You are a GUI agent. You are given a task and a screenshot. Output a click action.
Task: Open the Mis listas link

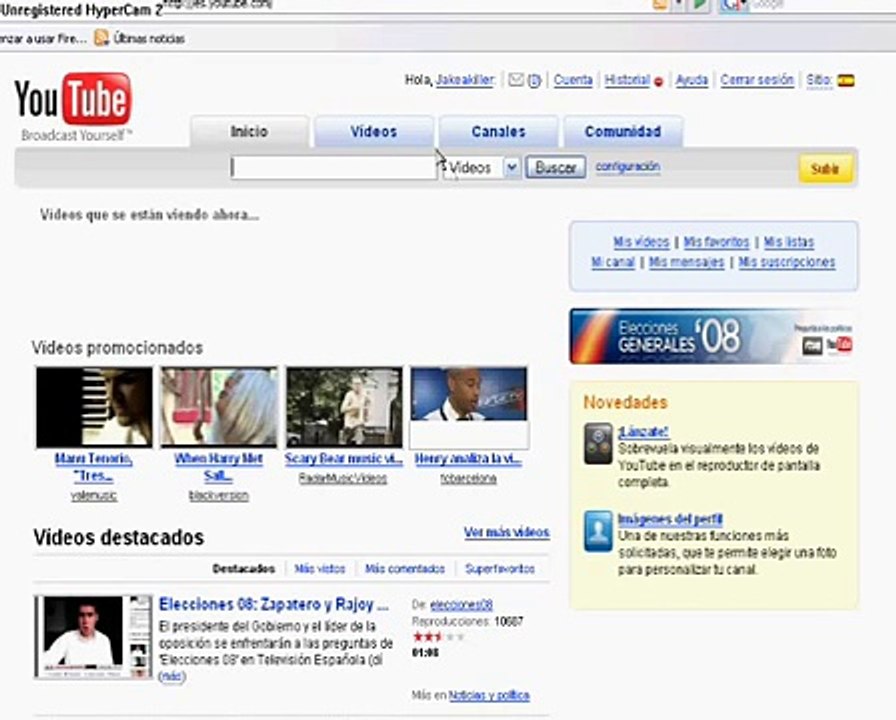[789, 242]
